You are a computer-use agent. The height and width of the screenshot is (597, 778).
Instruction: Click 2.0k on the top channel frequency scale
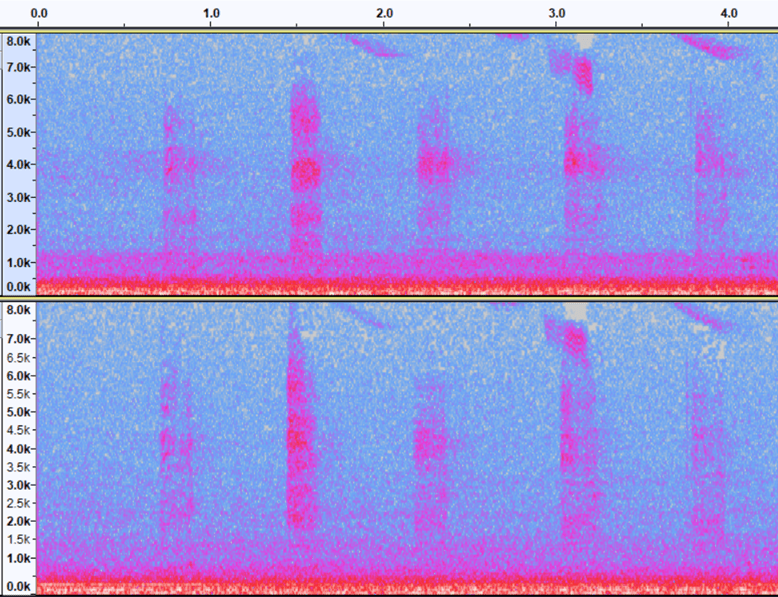point(19,229)
